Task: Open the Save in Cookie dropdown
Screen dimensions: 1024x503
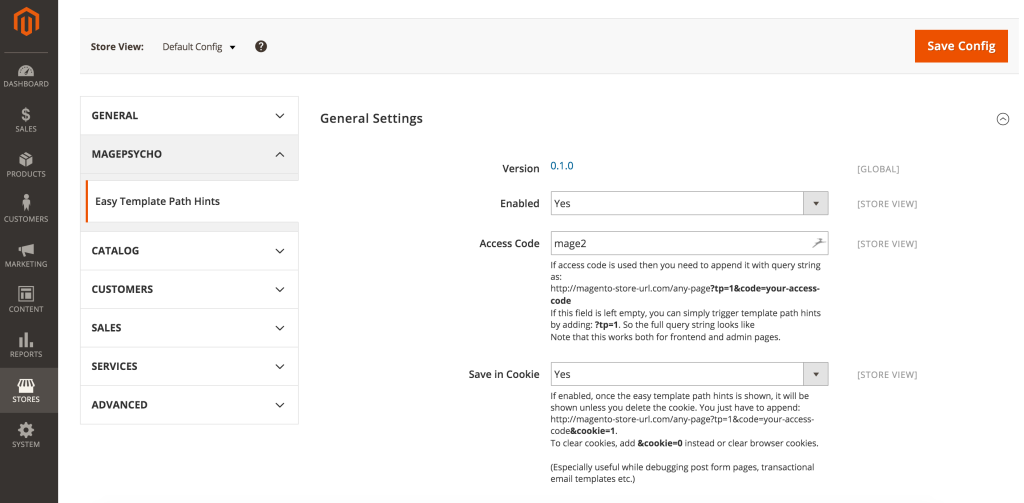Action: 689,374
